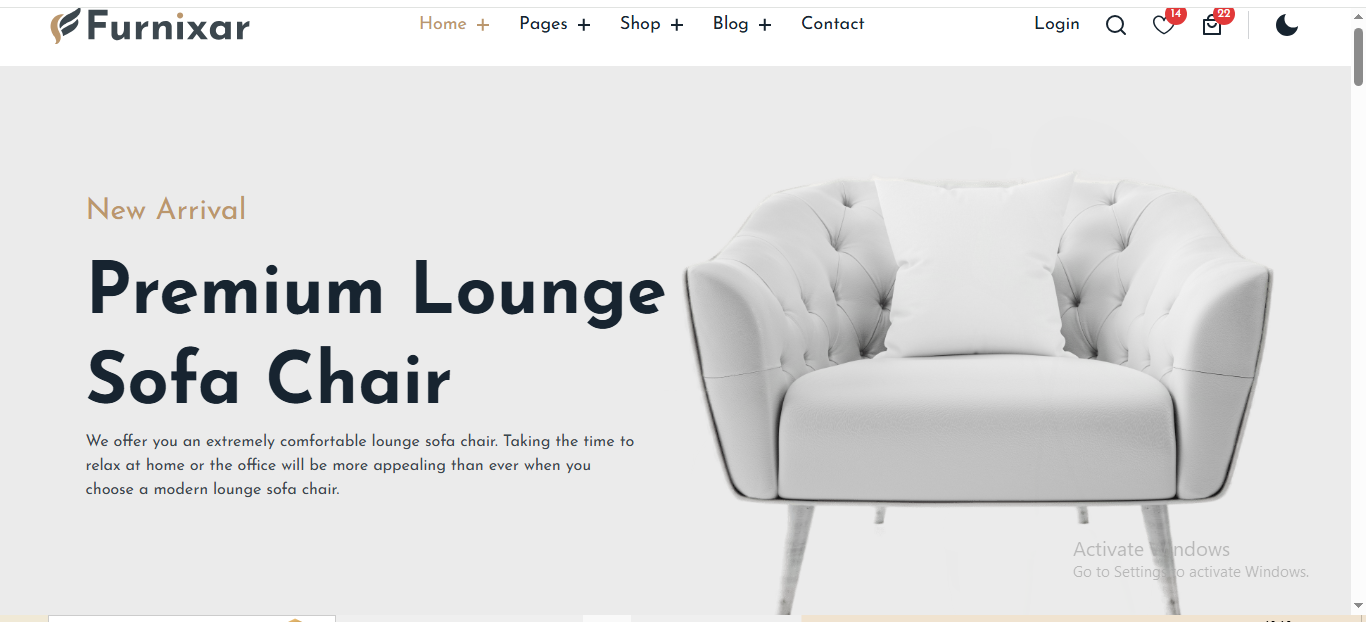Image resolution: width=1366 pixels, height=622 pixels.
Task: Open the search magnifier icon
Action: 1116,25
